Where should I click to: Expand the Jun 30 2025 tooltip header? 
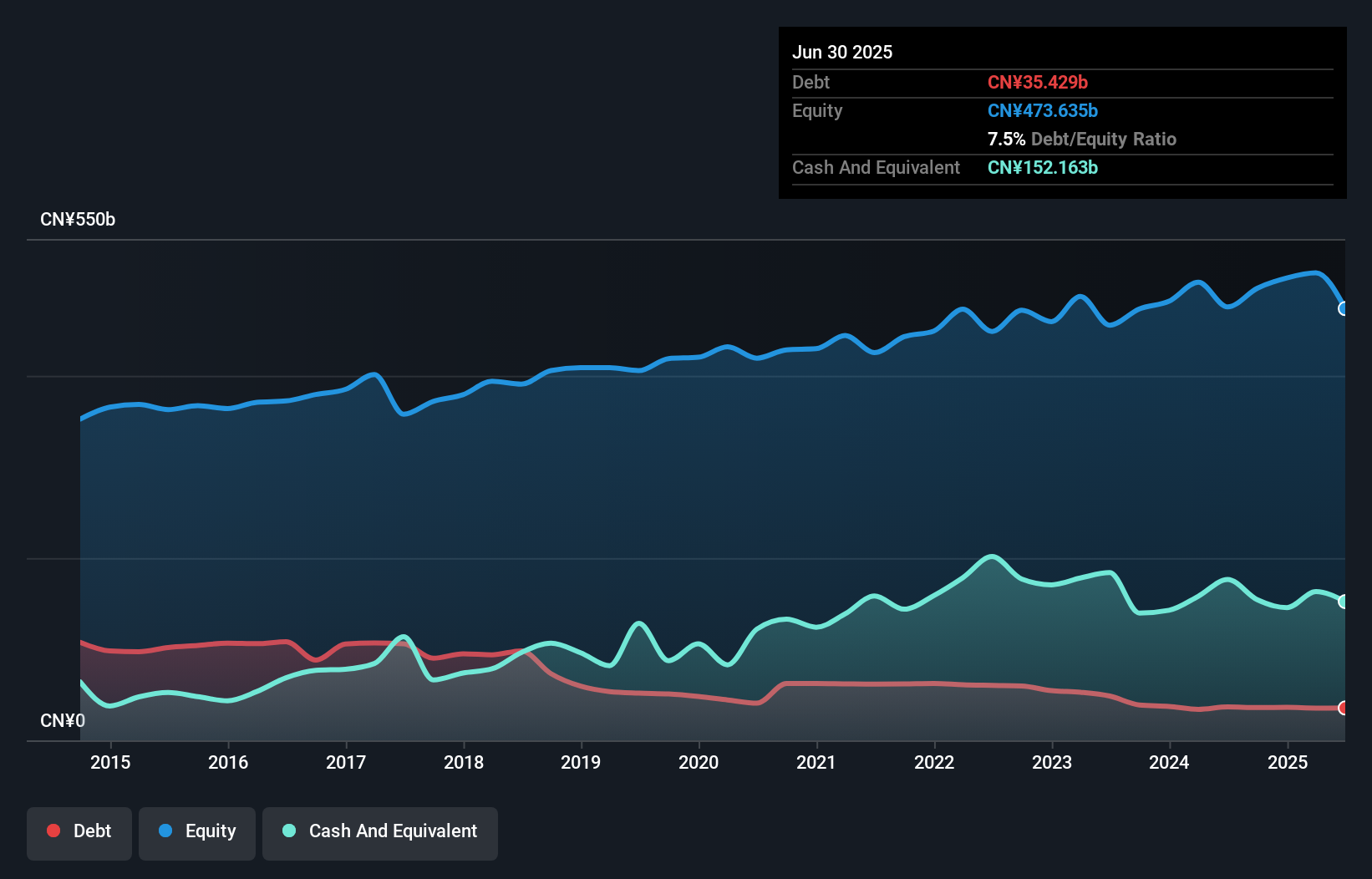pyautogui.click(x=843, y=52)
